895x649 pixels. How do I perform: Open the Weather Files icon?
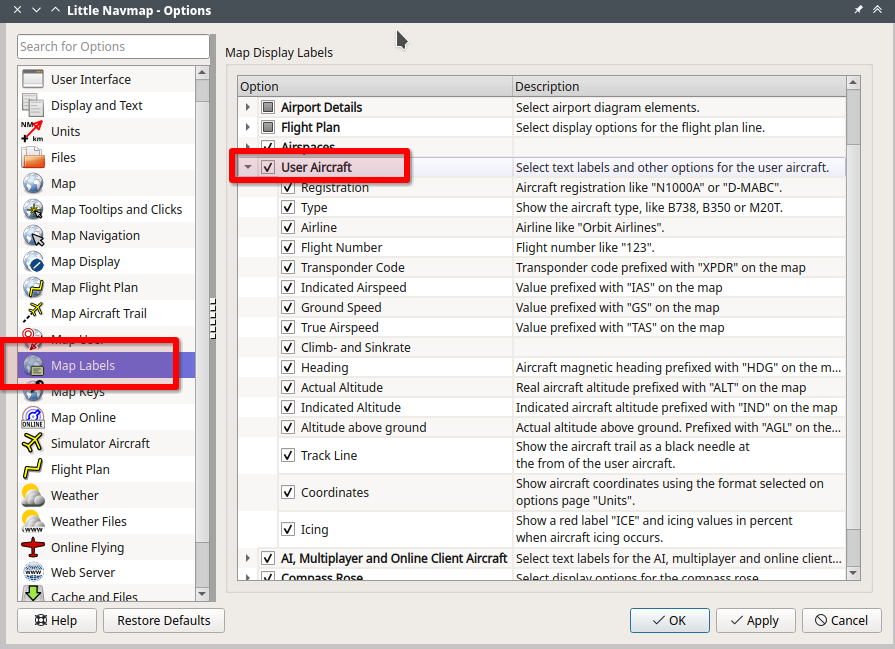click(x=33, y=522)
